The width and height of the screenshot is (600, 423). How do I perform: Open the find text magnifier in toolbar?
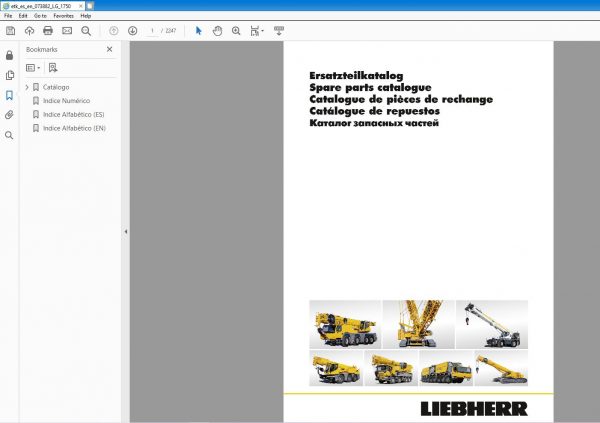tap(86, 31)
